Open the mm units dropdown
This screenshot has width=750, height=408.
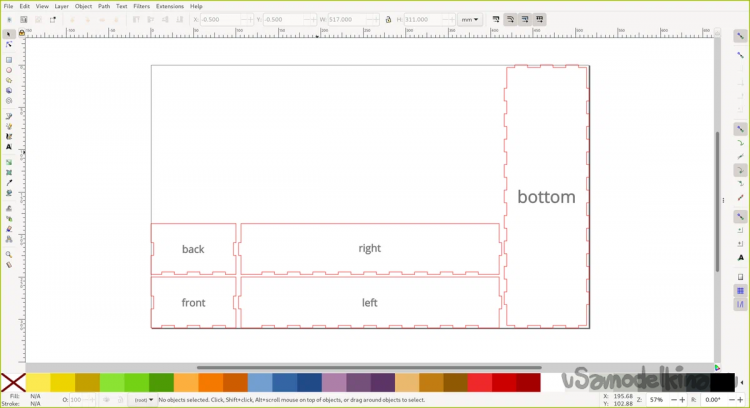470,19
